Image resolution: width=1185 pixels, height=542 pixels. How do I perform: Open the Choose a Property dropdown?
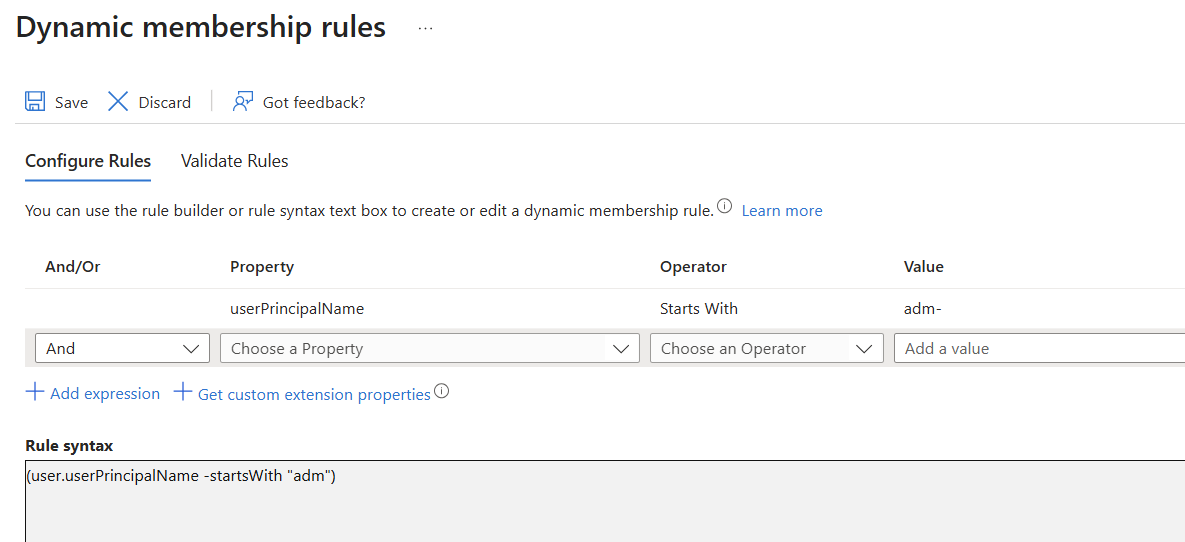point(429,348)
